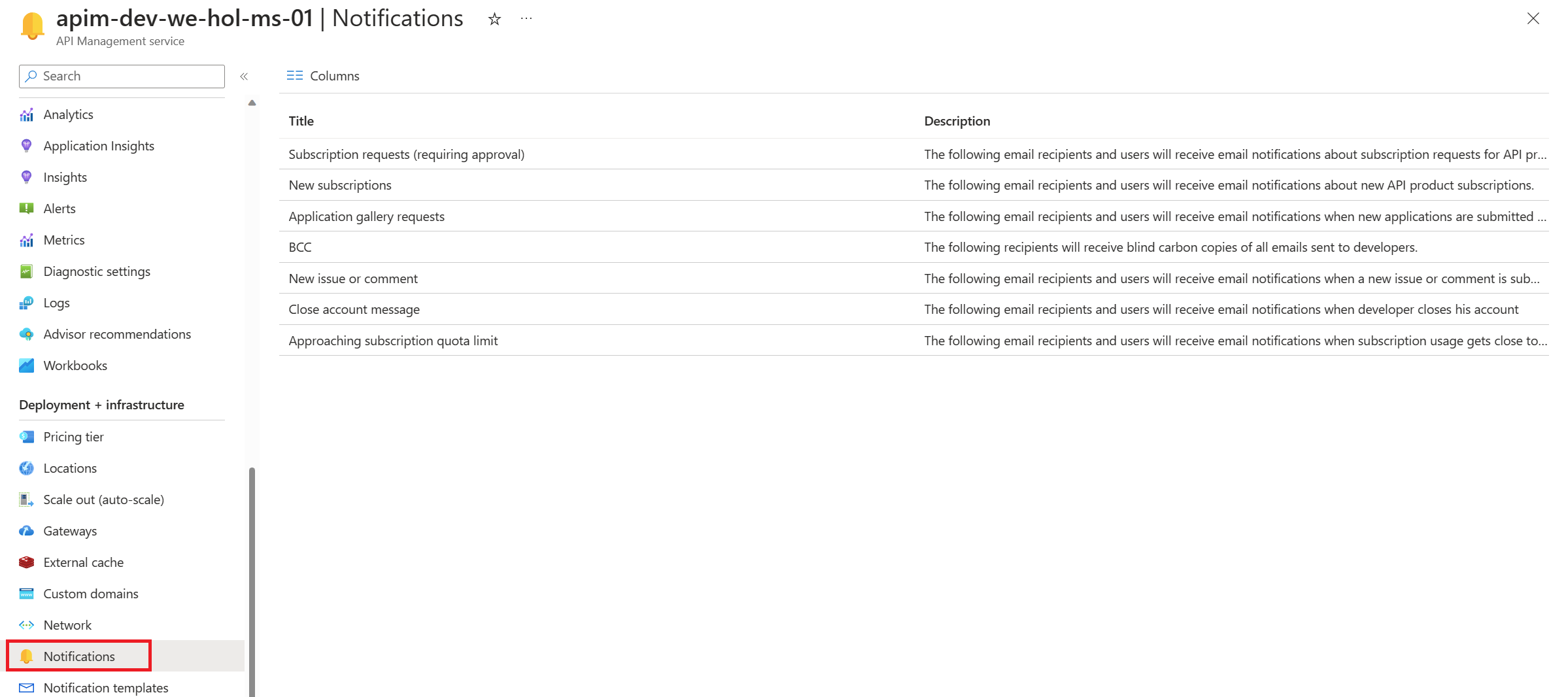The width and height of the screenshot is (1568, 697).
Task: Click the sidebar scroll up arrow
Action: 252,103
